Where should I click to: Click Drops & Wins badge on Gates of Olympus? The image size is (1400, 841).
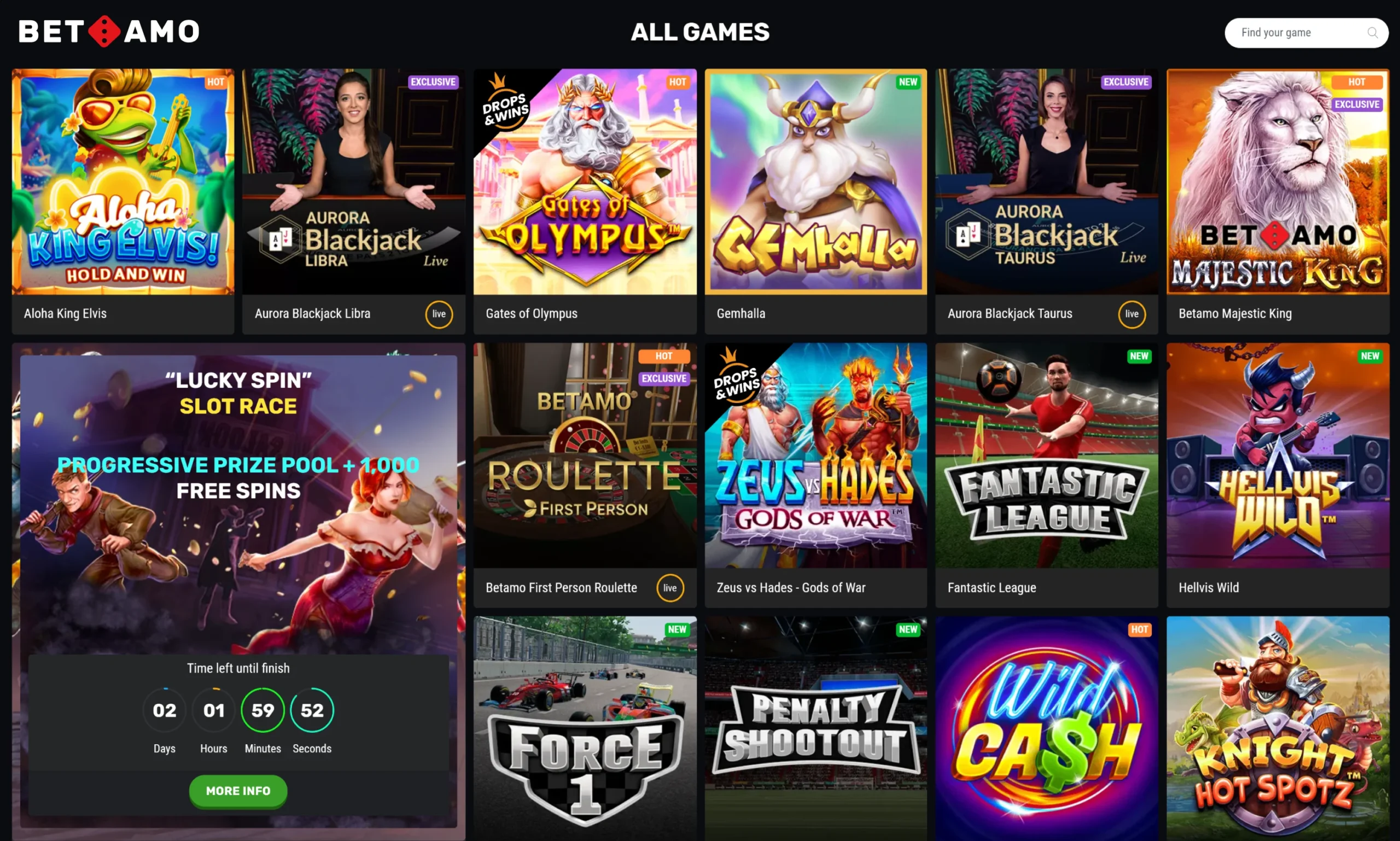click(x=504, y=103)
